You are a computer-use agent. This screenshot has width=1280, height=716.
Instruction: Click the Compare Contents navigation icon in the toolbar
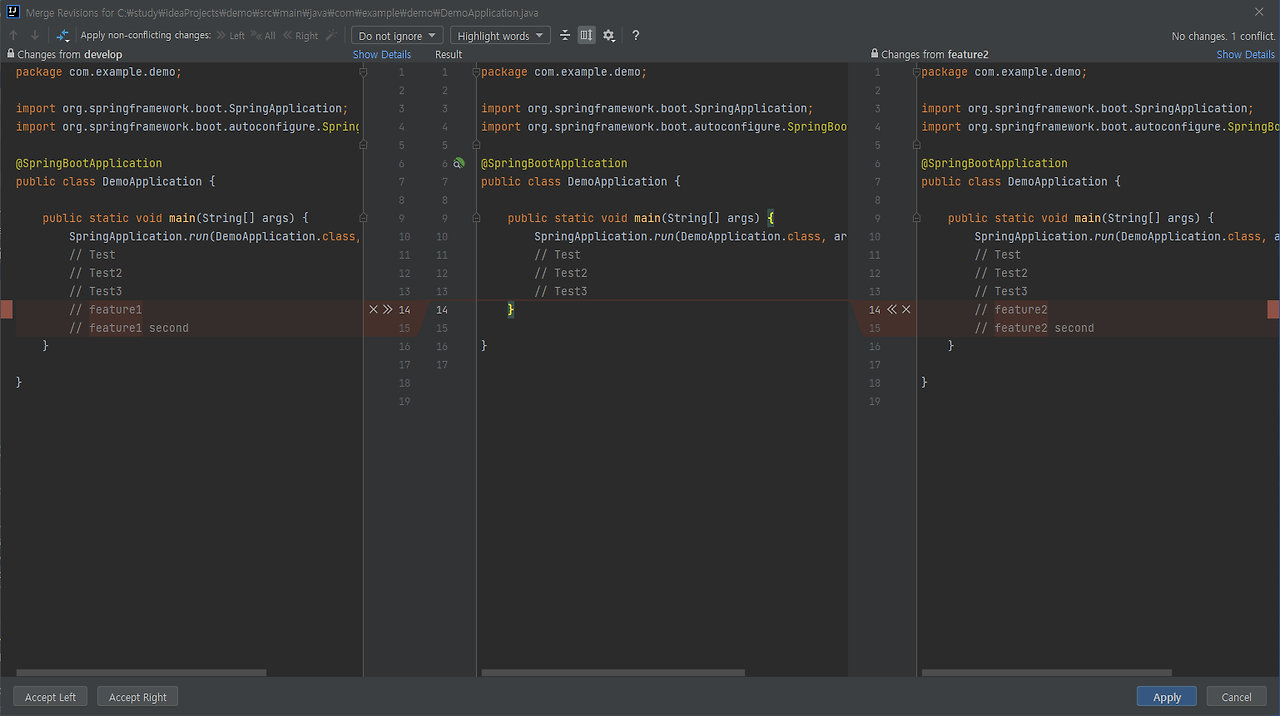(63, 35)
